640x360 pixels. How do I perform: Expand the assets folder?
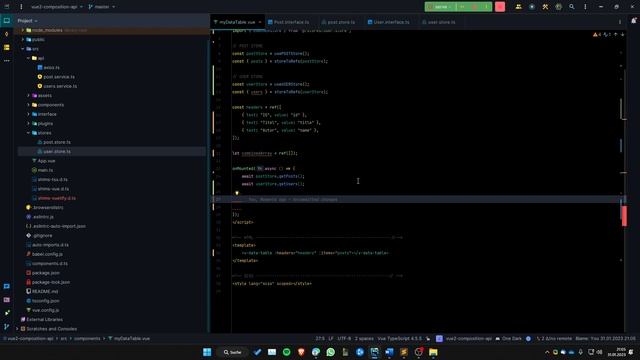point(29,96)
